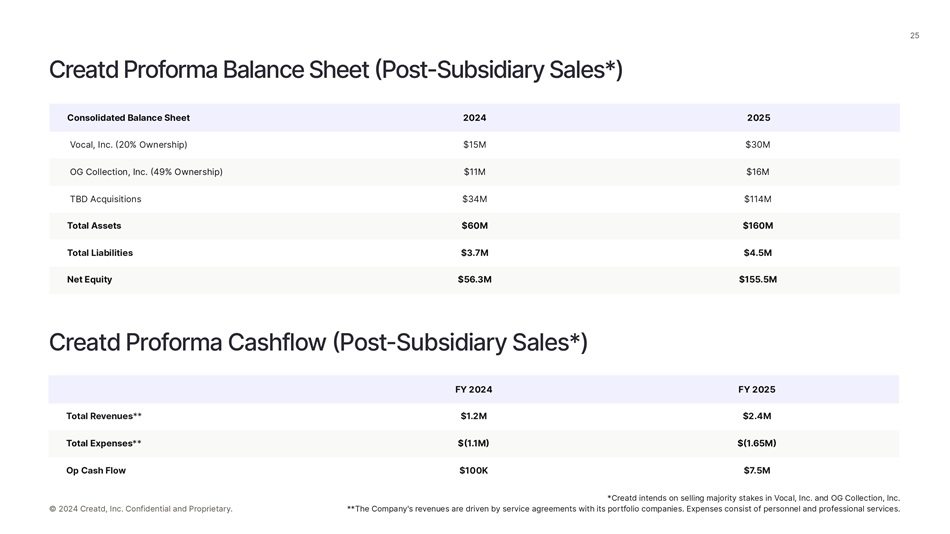Click the TBD Acquisitions row label
950x534 pixels.
[x=105, y=199]
